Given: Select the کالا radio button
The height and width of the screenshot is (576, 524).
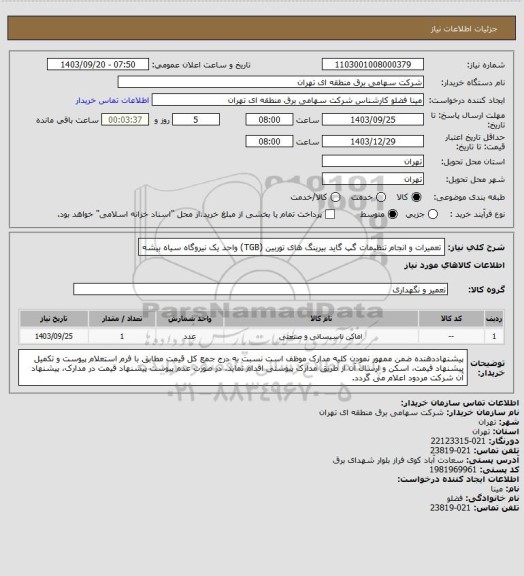Looking at the screenshot, I should 416,197.
